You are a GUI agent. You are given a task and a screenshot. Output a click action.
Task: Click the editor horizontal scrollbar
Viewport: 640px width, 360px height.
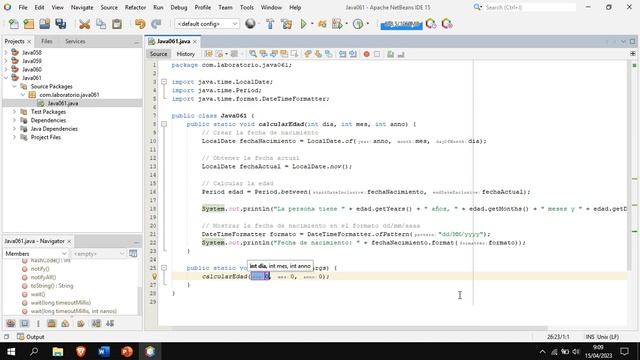[359, 328]
